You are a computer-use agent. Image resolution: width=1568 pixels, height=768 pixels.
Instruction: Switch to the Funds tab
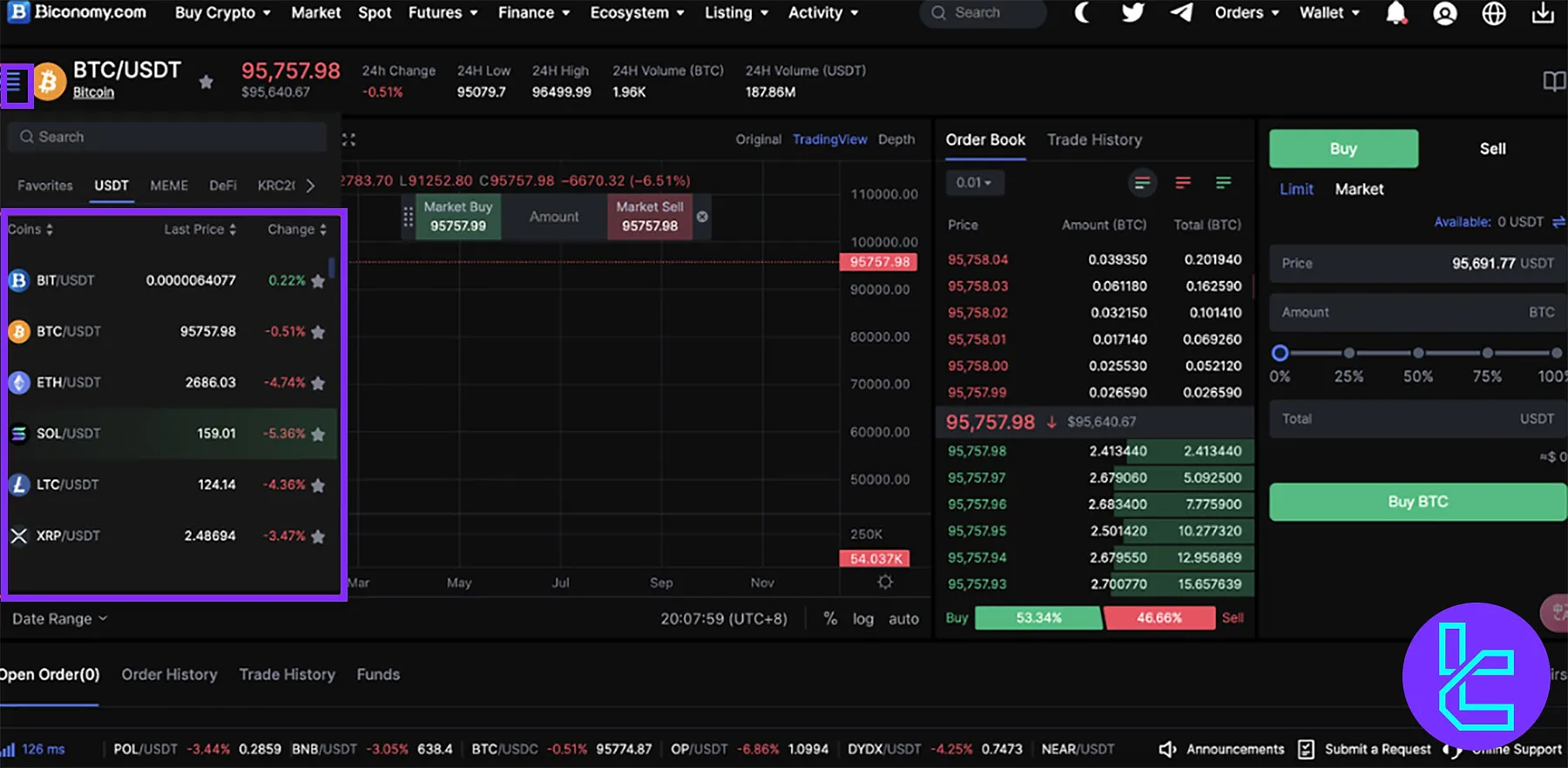click(x=378, y=675)
